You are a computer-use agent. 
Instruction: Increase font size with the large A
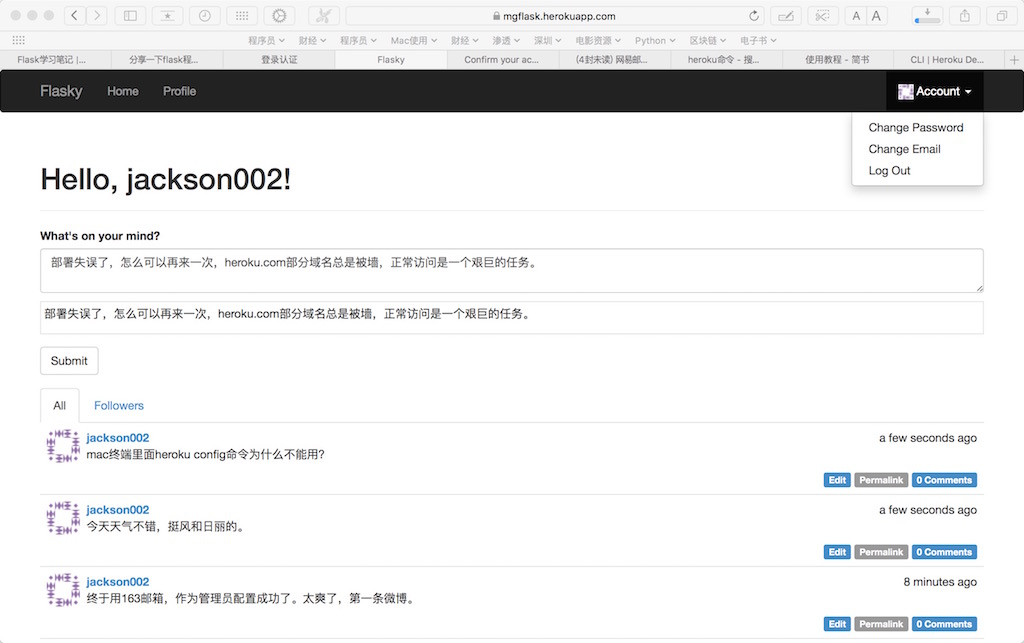(x=877, y=16)
